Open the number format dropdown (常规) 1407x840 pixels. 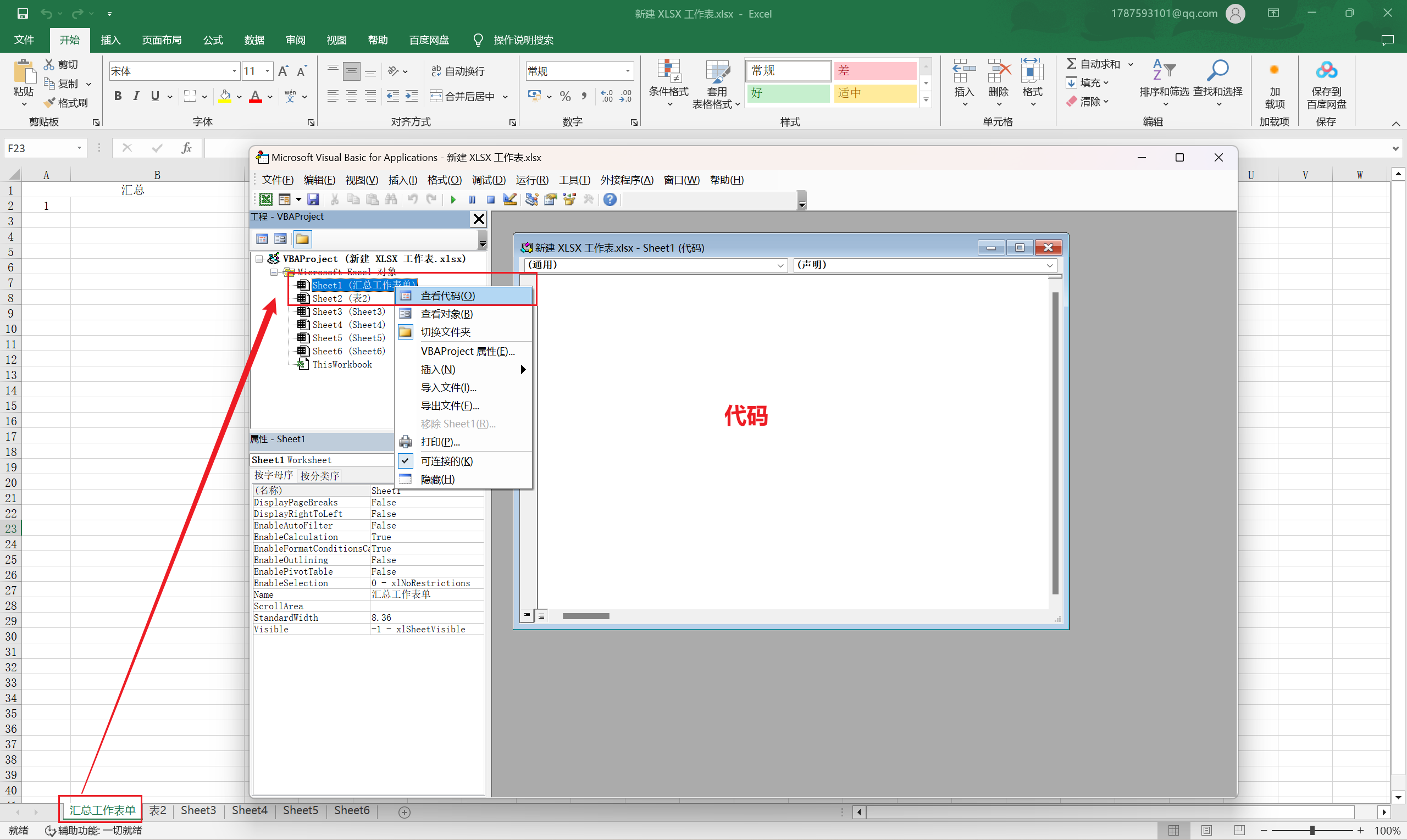pos(627,71)
